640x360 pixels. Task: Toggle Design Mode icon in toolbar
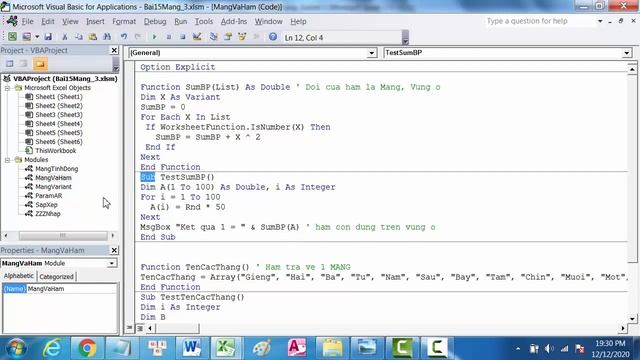[x=197, y=37]
